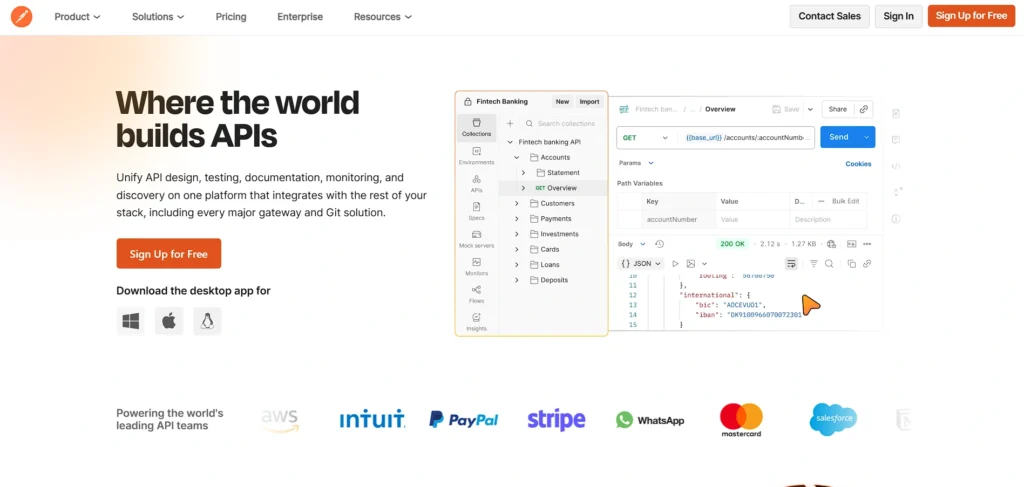This screenshot has height=487, width=1024.
Task: Click the Share button
Action: 838,110
